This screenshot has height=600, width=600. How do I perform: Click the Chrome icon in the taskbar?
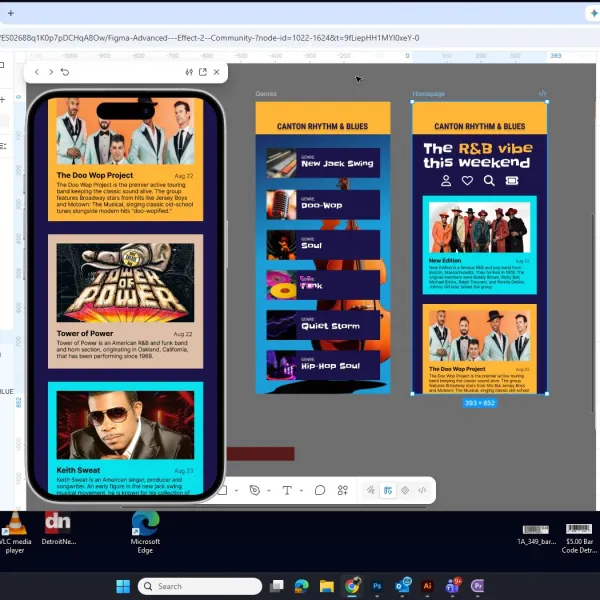(352, 586)
